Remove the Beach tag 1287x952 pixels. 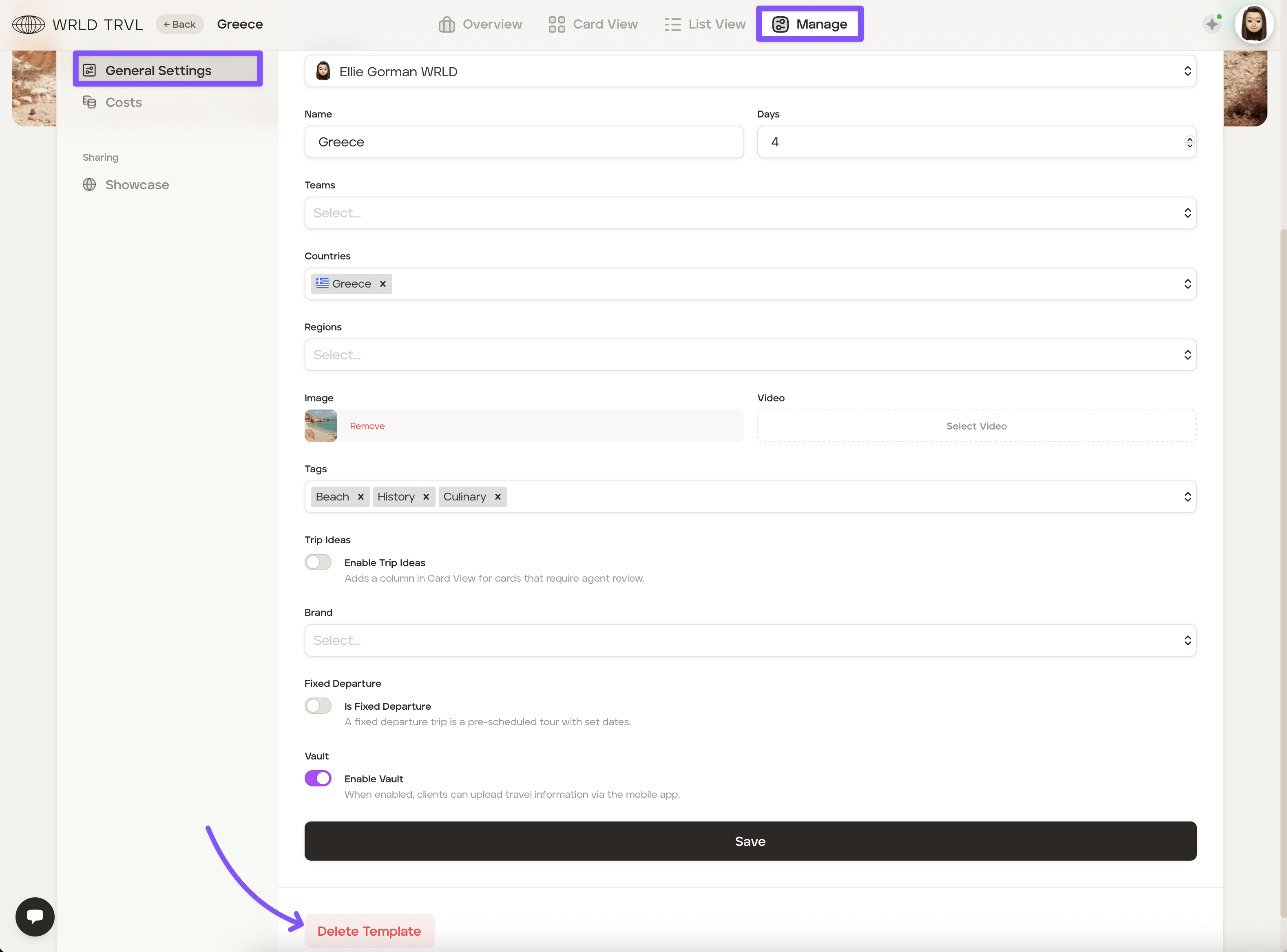[x=360, y=497]
